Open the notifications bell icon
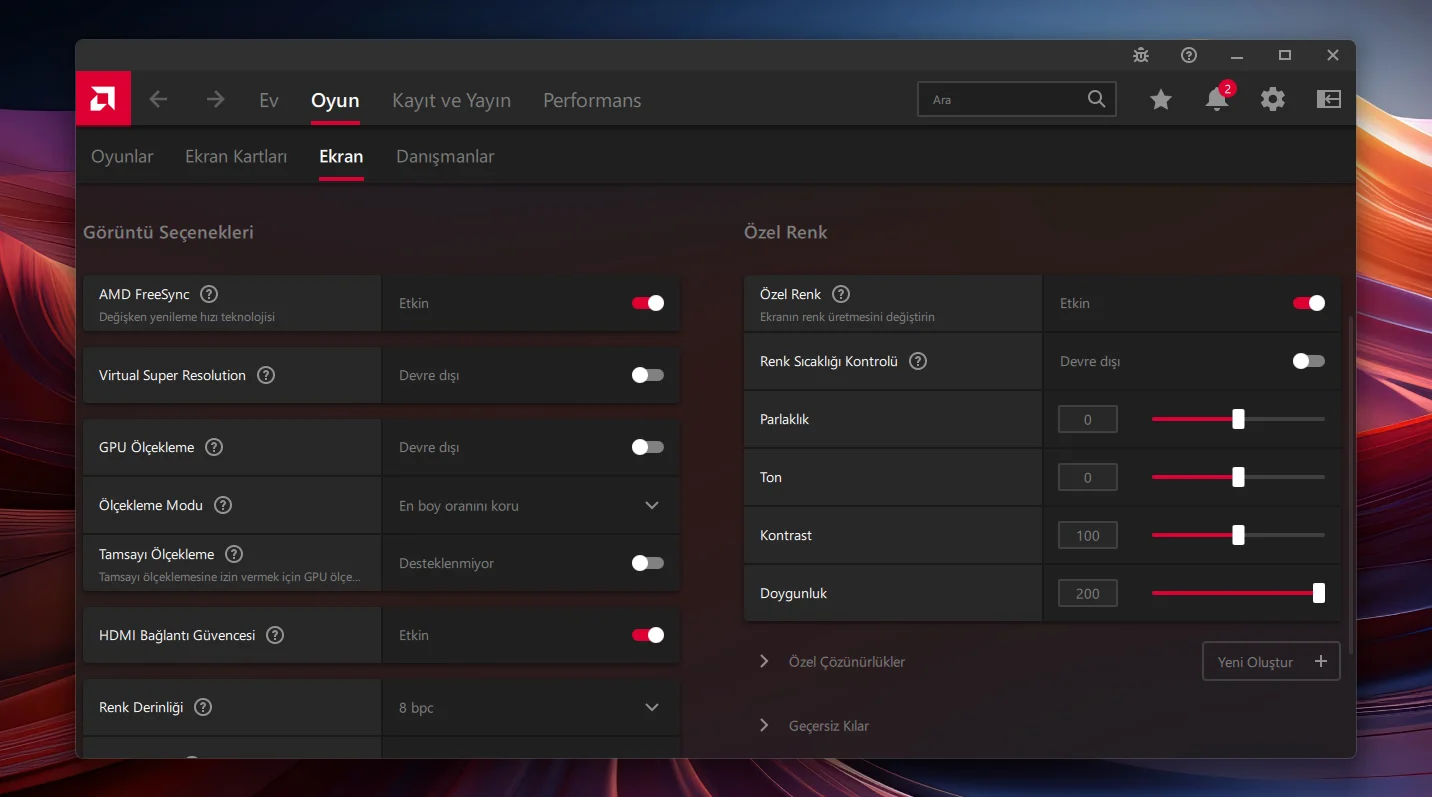This screenshot has height=797, width=1432. 1216,99
